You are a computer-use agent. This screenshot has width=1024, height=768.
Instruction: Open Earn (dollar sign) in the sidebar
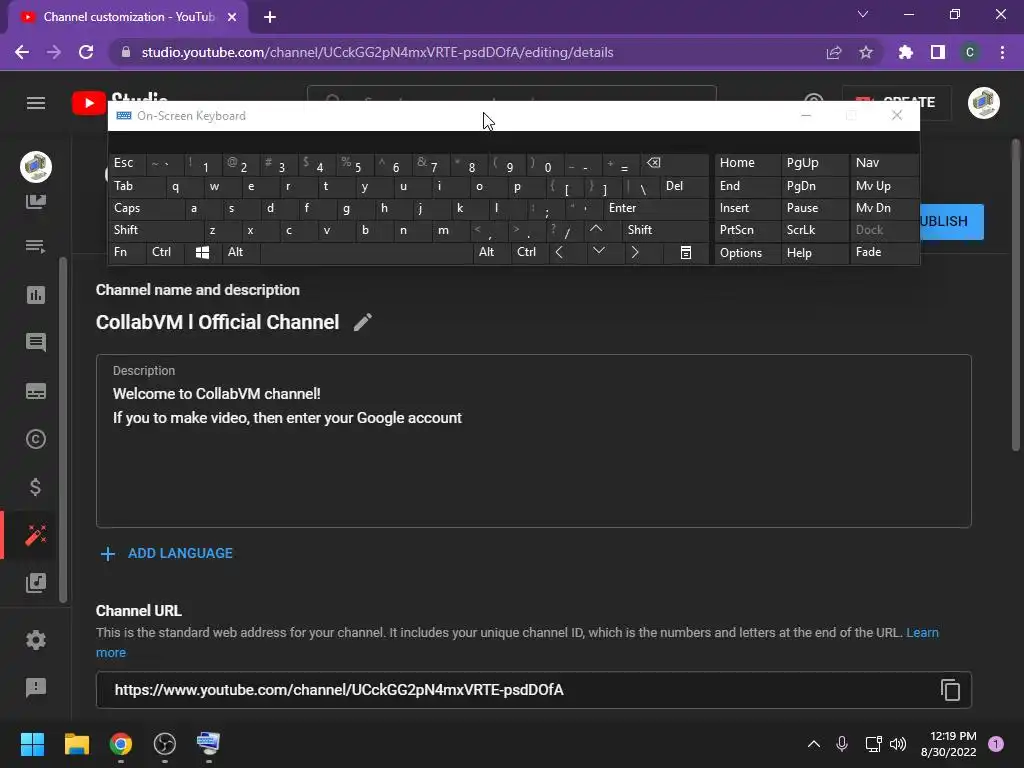point(36,487)
